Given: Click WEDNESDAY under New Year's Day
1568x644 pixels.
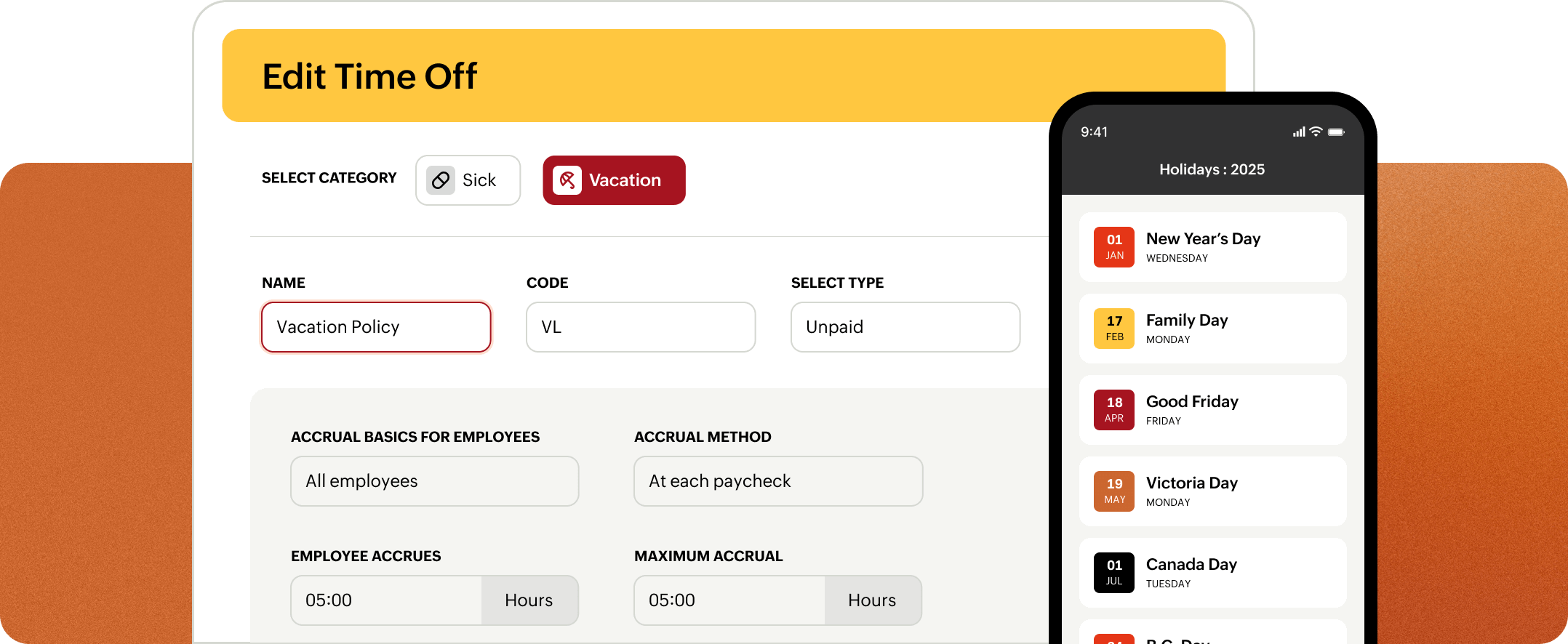Looking at the screenshot, I should click(x=1177, y=258).
